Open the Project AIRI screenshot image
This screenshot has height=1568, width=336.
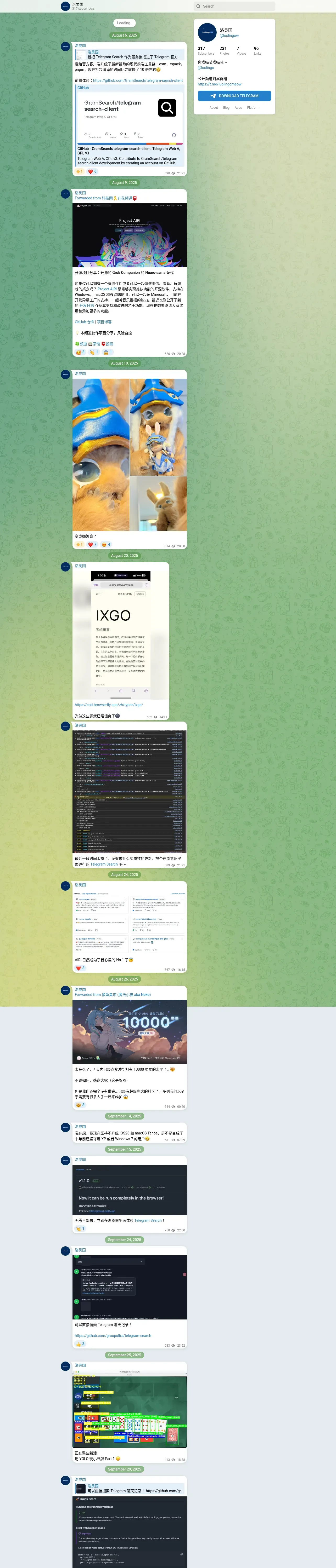(x=129, y=235)
